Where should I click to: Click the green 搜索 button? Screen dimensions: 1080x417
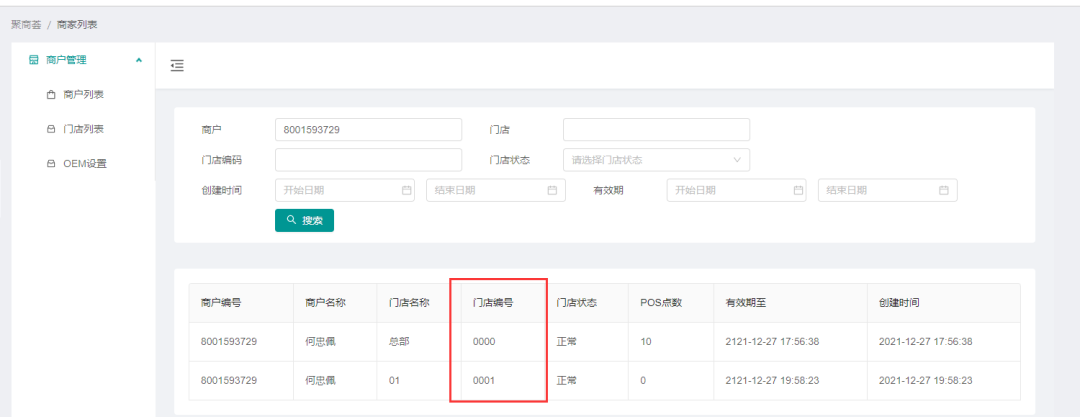pyautogui.click(x=304, y=220)
